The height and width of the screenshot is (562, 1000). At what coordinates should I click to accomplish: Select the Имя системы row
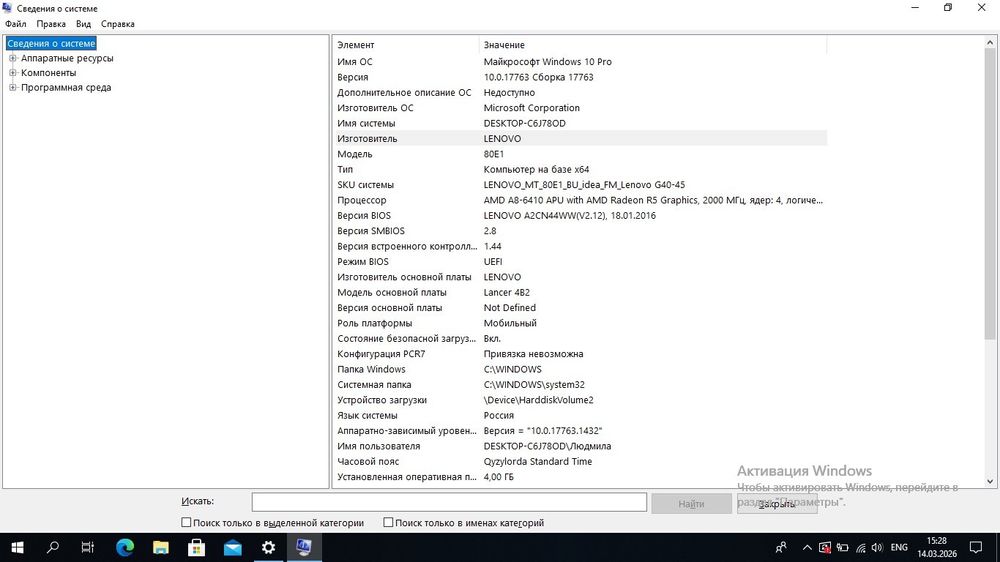pyautogui.click(x=580, y=123)
